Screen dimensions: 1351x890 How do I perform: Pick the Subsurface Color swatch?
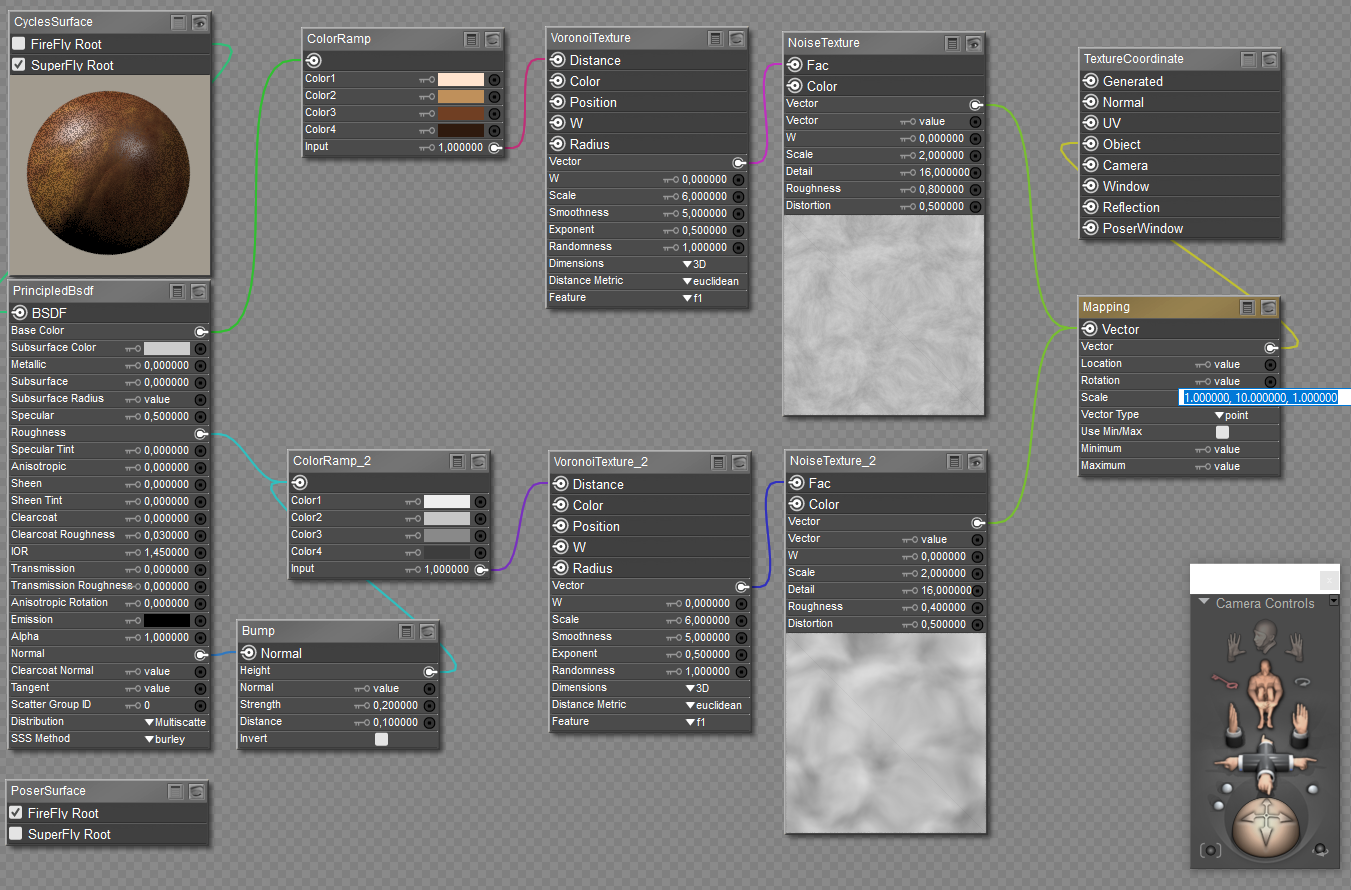167,348
